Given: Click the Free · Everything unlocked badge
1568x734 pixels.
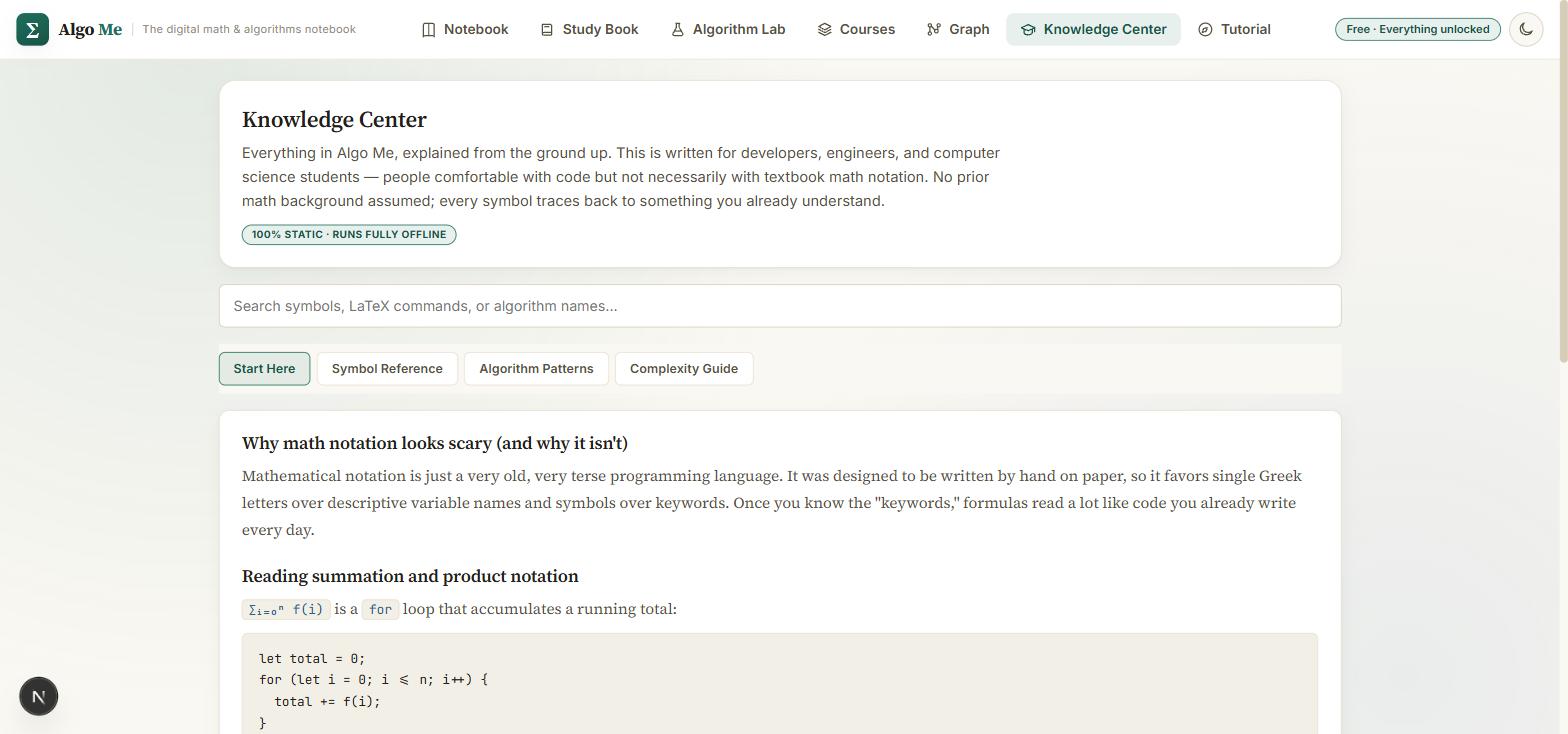Looking at the screenshot, I should (x=1418, y=29).
